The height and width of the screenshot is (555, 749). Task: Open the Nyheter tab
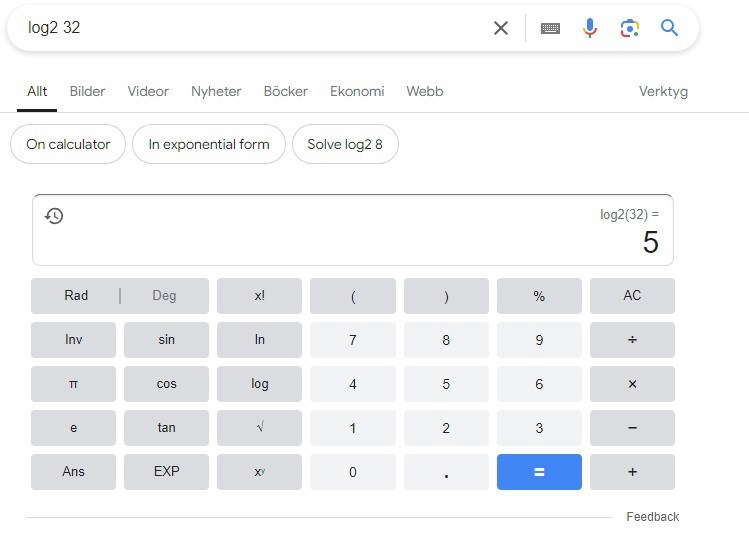(x=216, y=91)
